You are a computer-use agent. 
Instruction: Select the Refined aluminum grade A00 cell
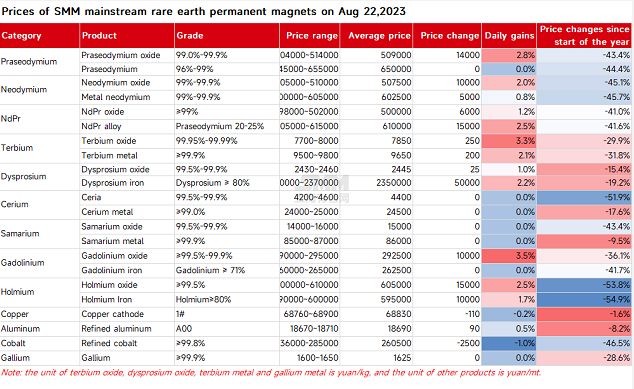coord(227,329)
